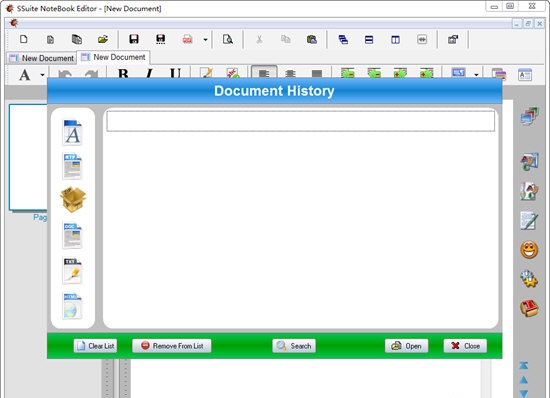Click the blue up arrow navigation icon

point(524,380)
